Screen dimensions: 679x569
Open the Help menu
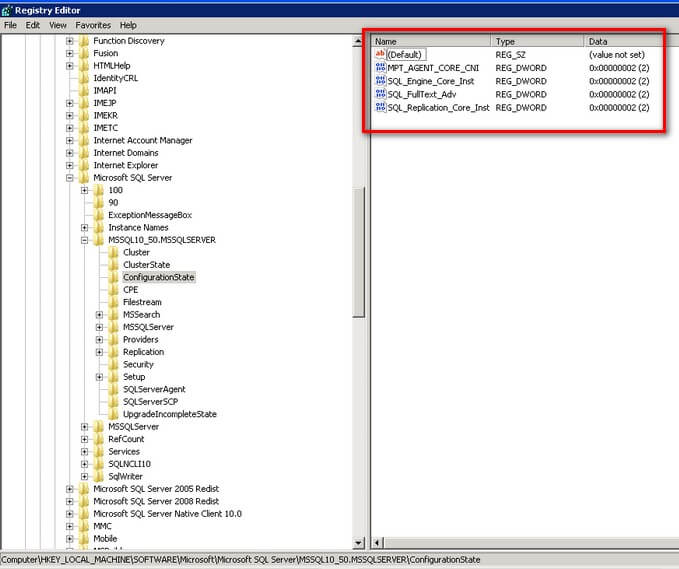point(128,25)
